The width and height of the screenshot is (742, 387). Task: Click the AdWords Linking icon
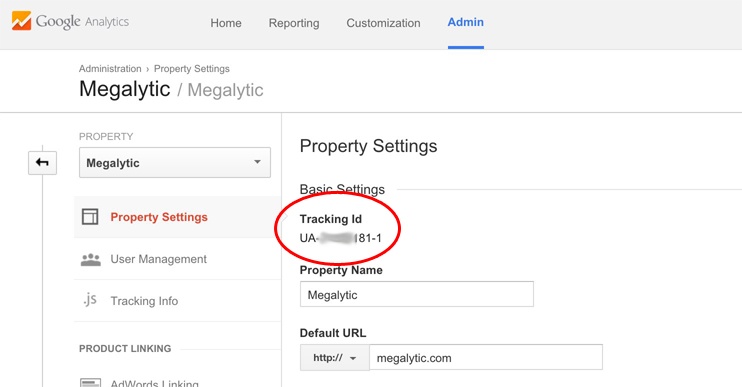coord(90,382)
